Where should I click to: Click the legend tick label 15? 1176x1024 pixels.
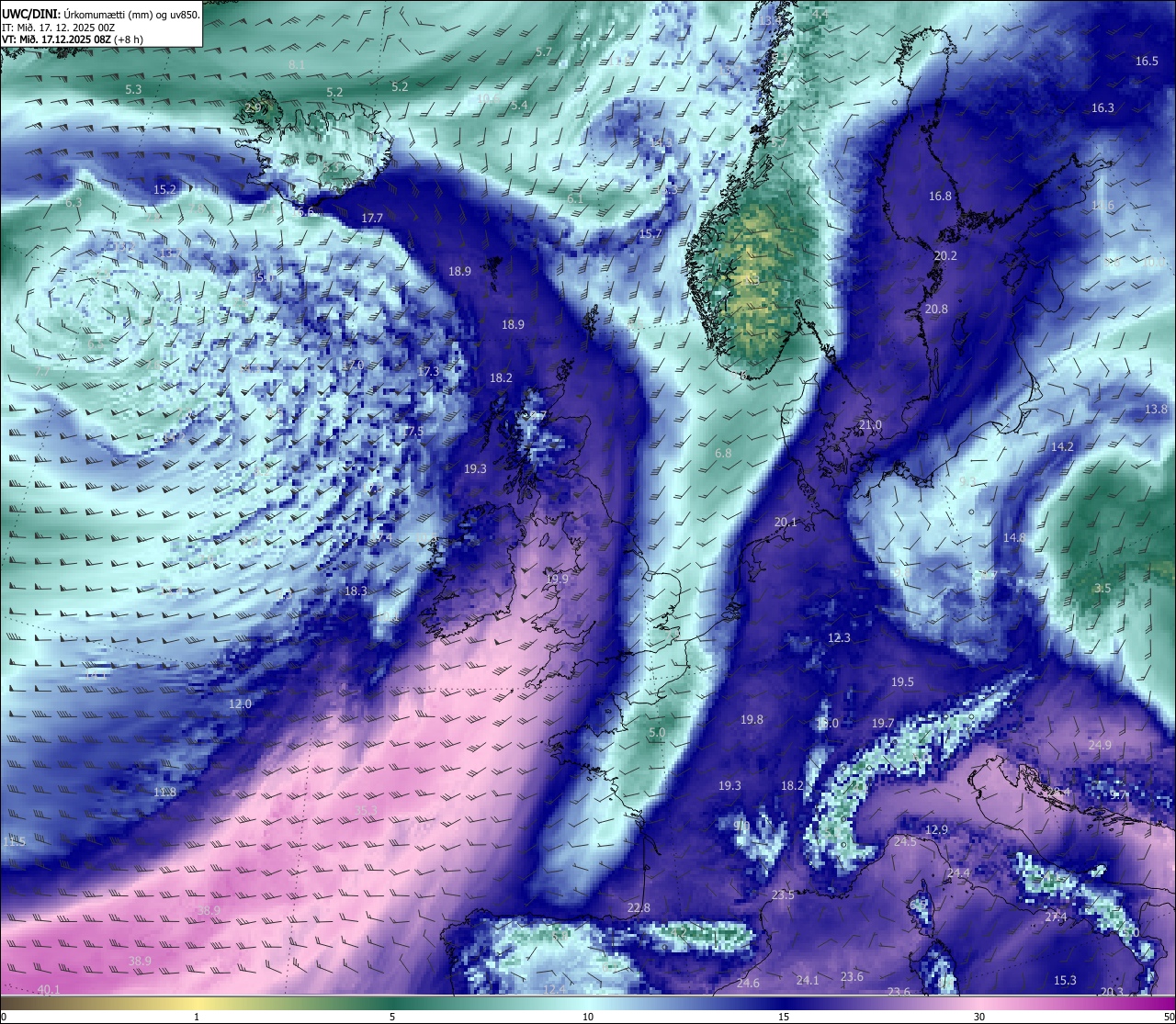coord(784,1017)
